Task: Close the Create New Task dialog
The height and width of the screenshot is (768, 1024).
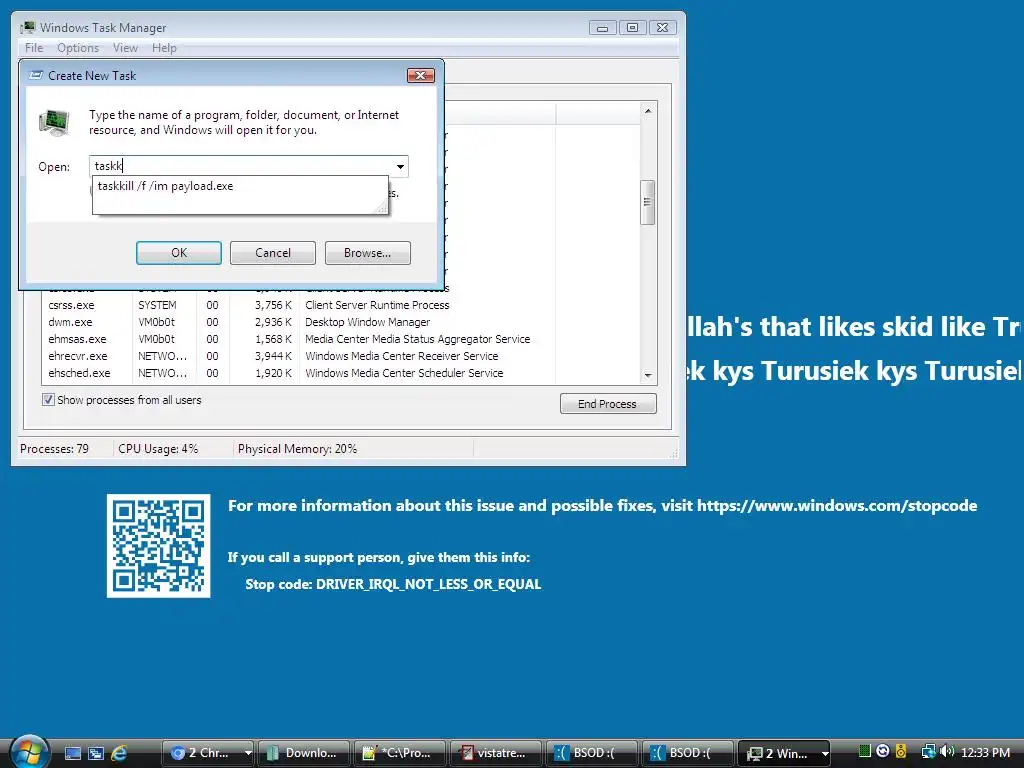Action: [x=421, y=75]
